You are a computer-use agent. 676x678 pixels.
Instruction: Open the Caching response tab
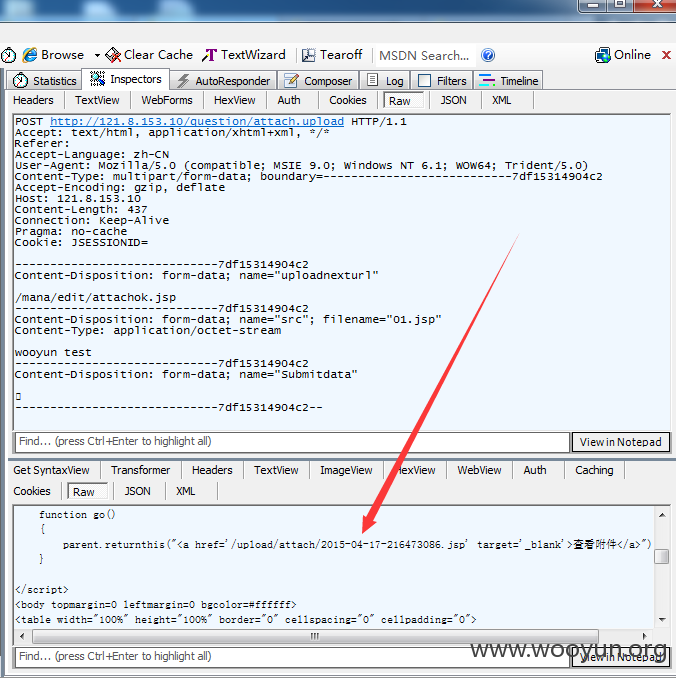click(x=594, y=470)
